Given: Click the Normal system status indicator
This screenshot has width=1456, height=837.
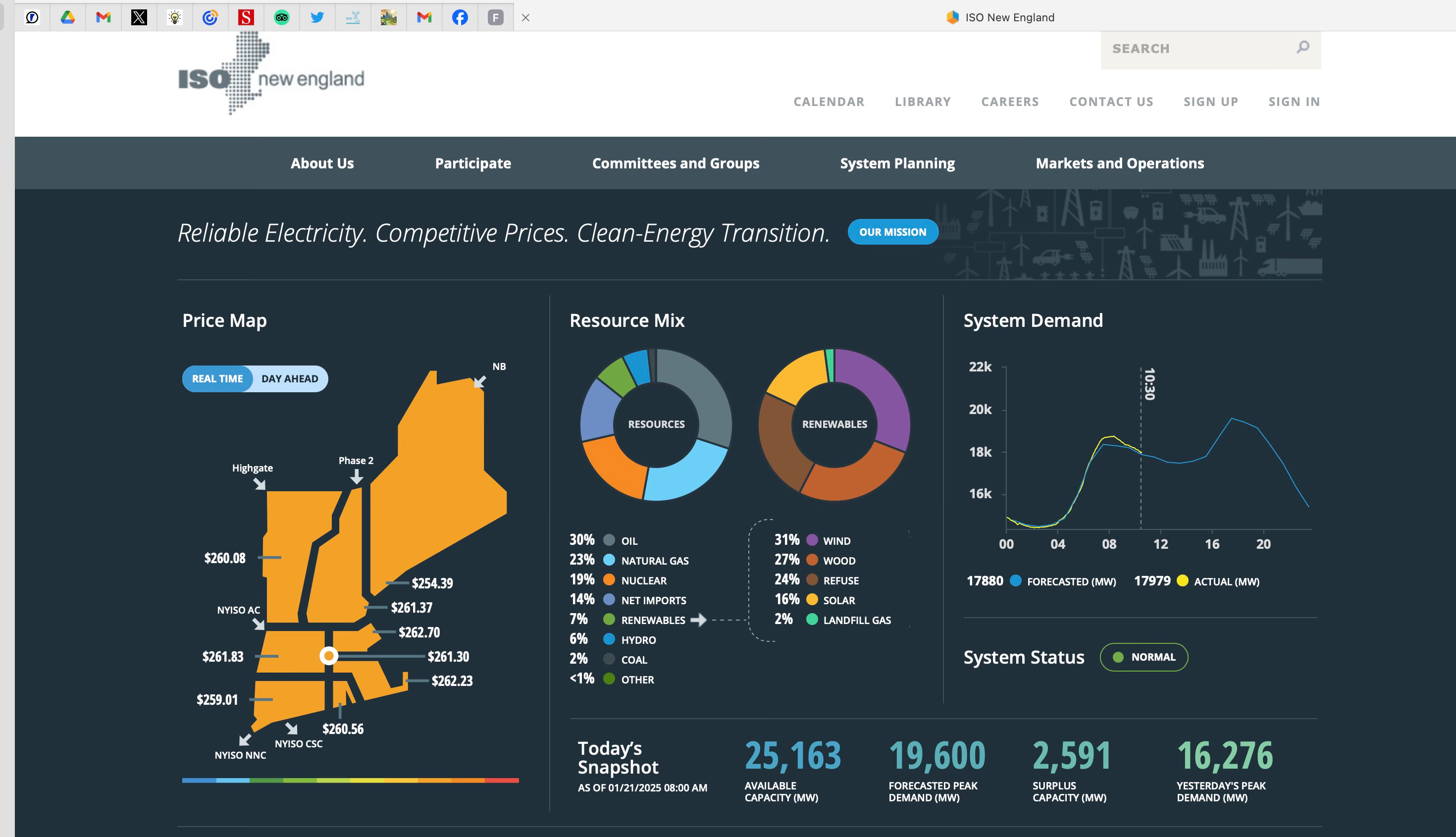Looking at the screenshot, I should click(1144, 657).
